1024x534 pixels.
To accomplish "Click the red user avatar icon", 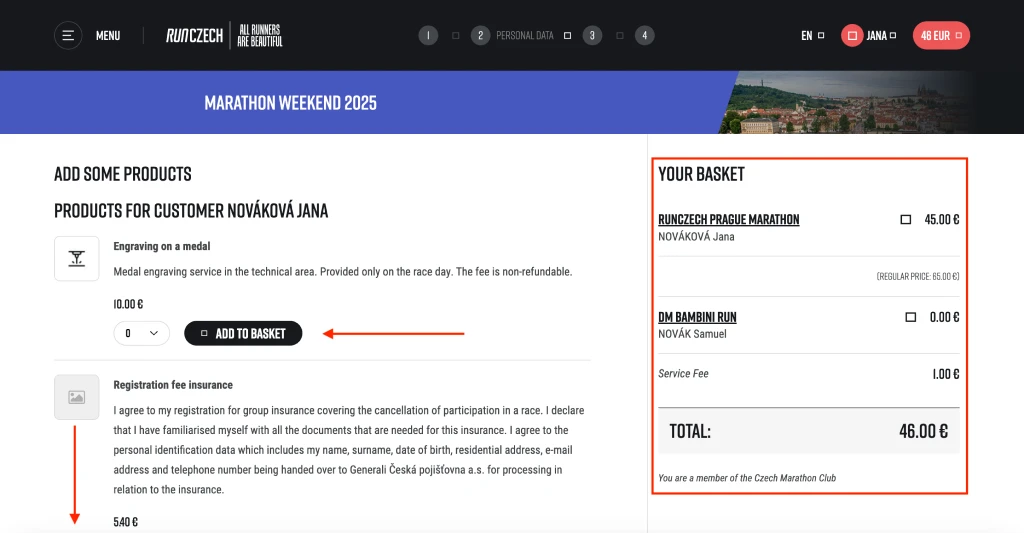I will click(x=852, y=35).
